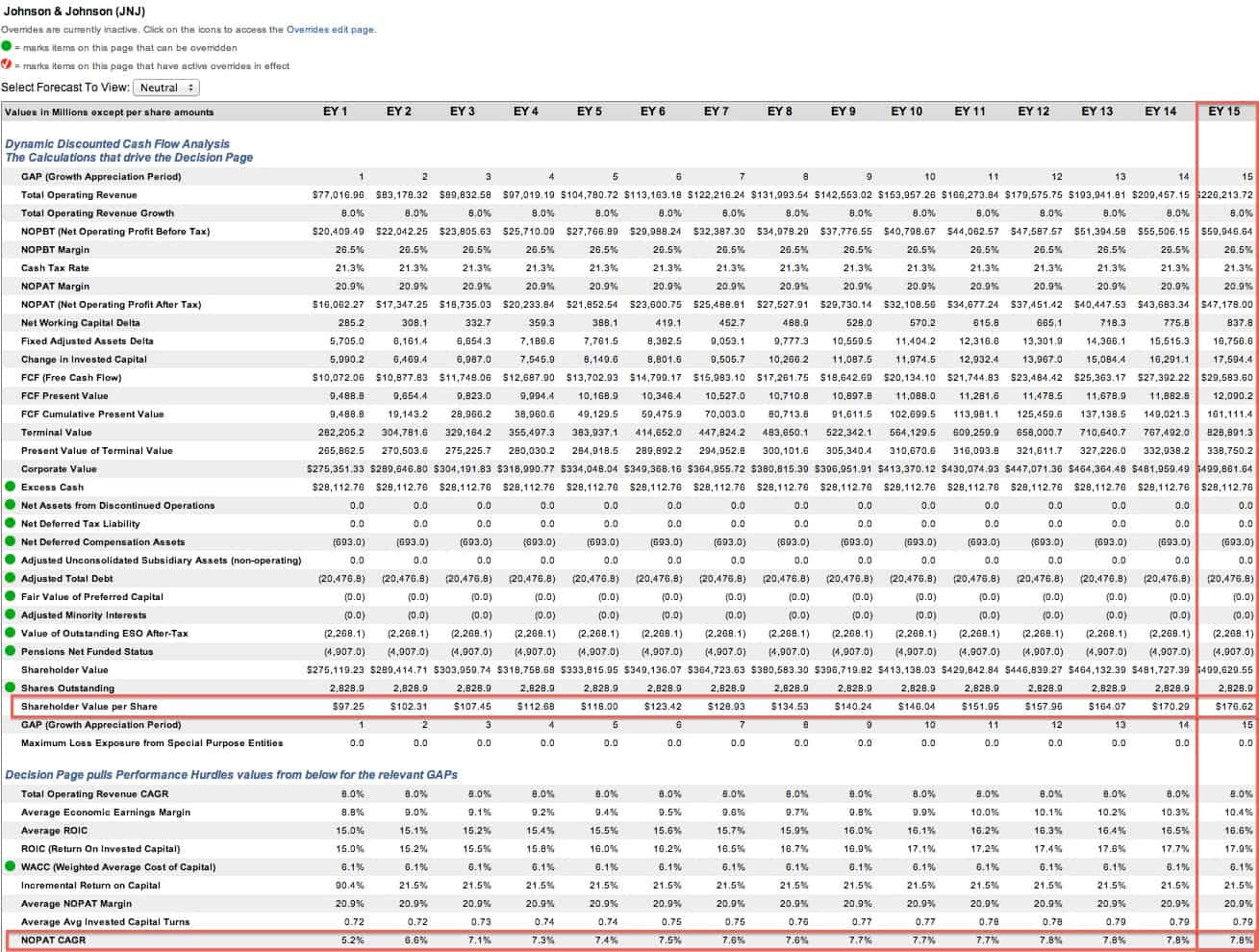Click the 5.2% NOPAT CAGR cell
The width and height of the screenshot is (1259, 952).
click(x=353, y=940)
